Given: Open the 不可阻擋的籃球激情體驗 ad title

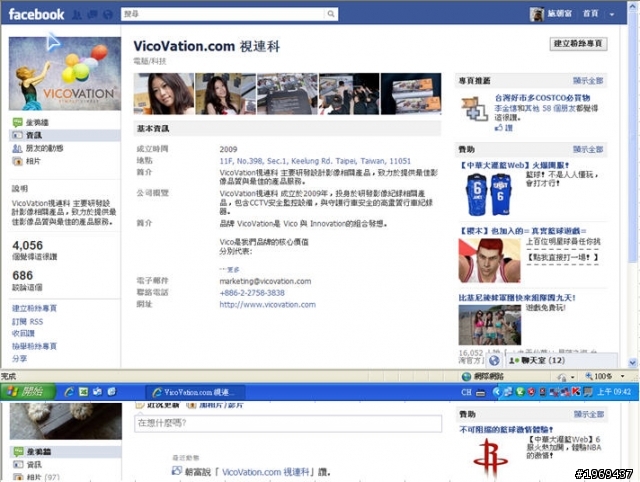Looking at the screenshot, I should (506, 429).
